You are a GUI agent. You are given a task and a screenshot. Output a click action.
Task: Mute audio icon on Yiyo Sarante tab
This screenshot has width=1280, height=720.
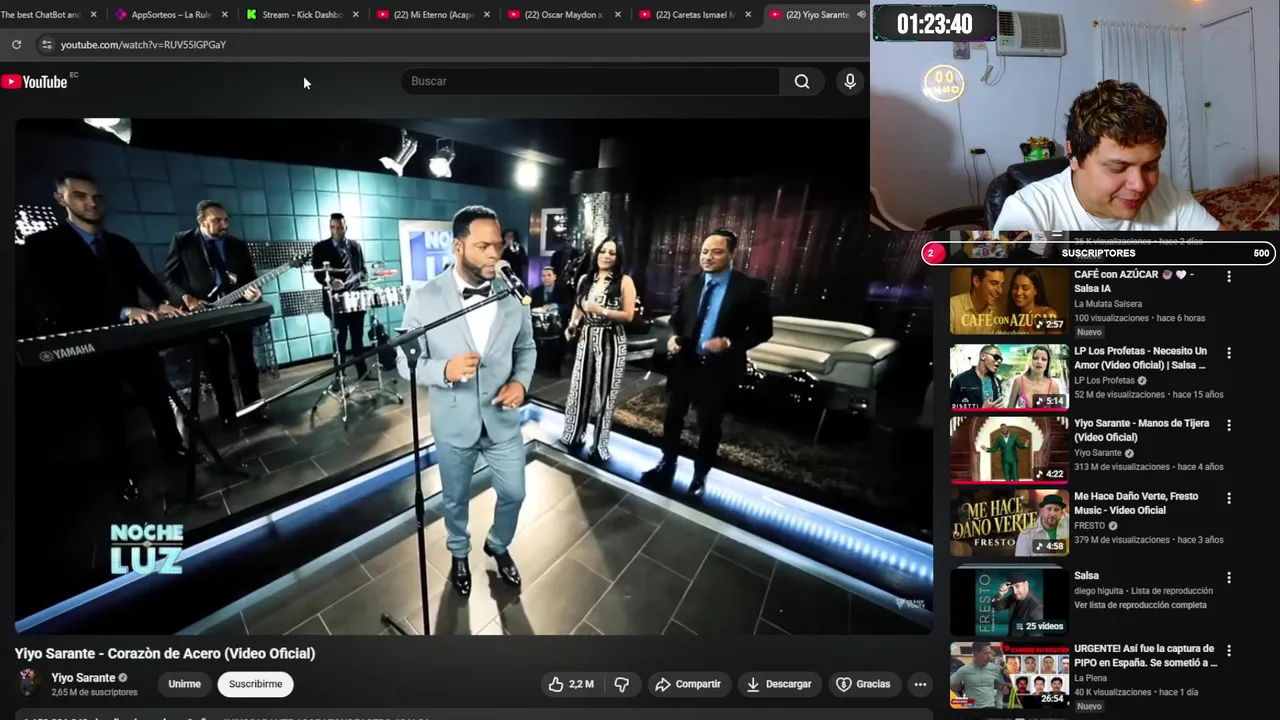pyautogui.click(x=861, y=15)
